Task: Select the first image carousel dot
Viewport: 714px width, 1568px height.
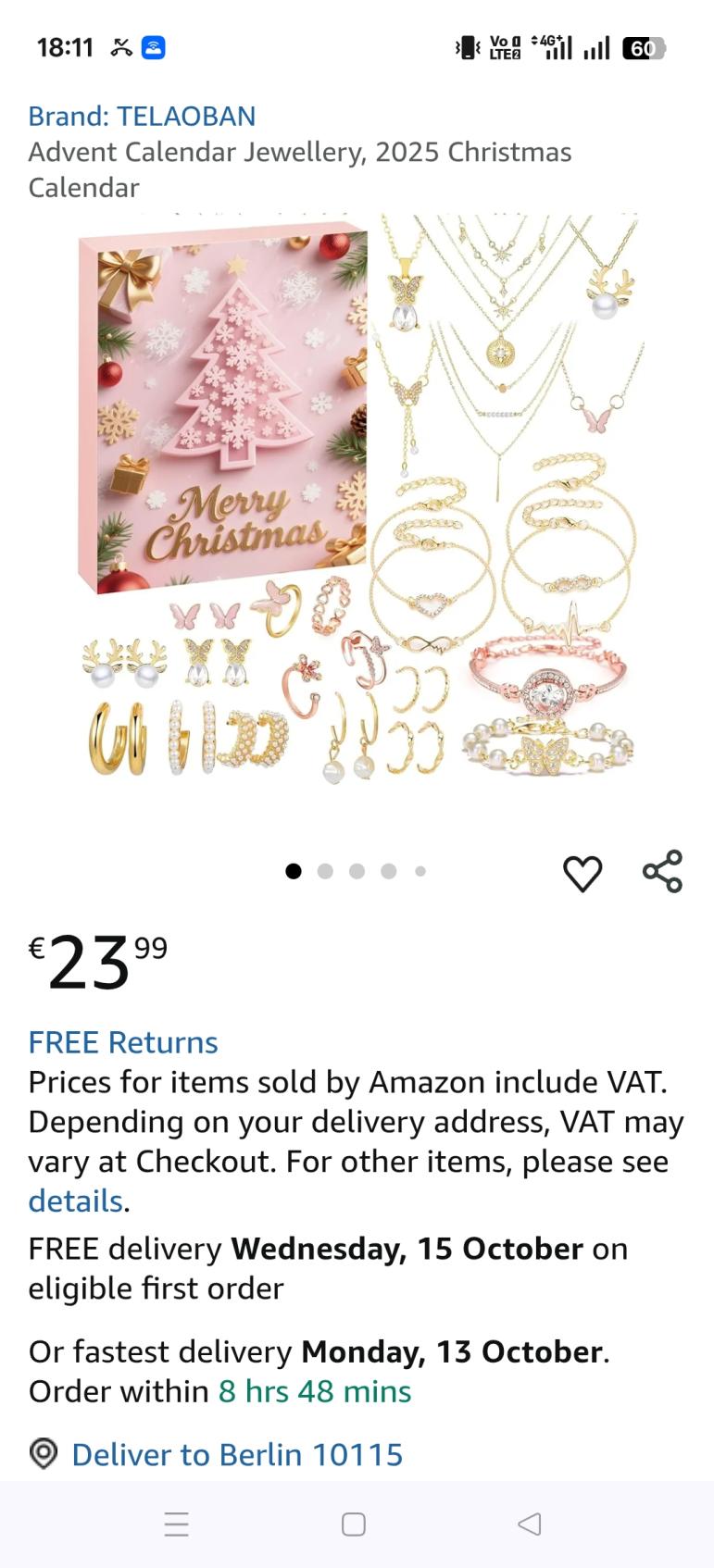Action: point(294,871)
